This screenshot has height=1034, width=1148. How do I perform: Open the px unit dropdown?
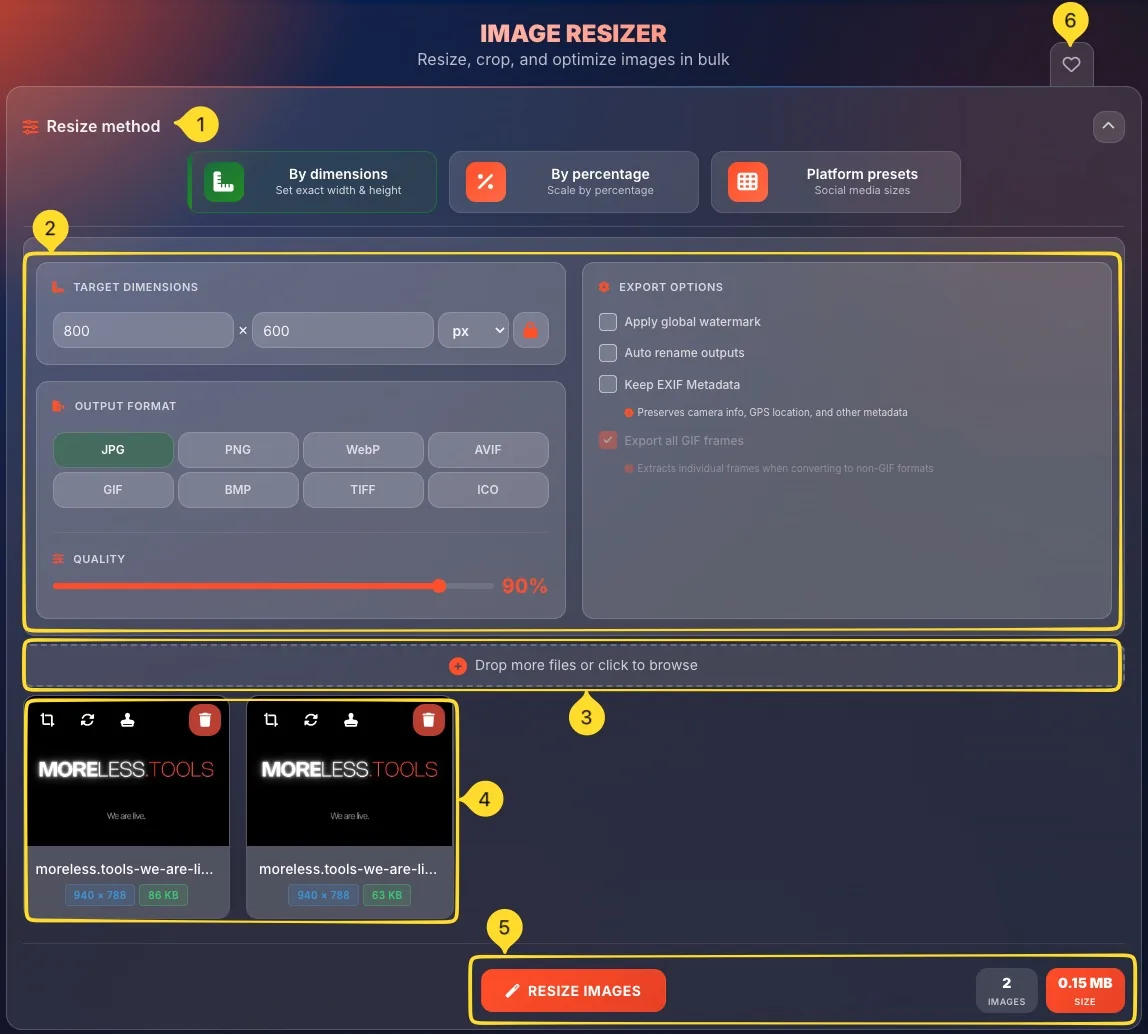tap(473, 330)
